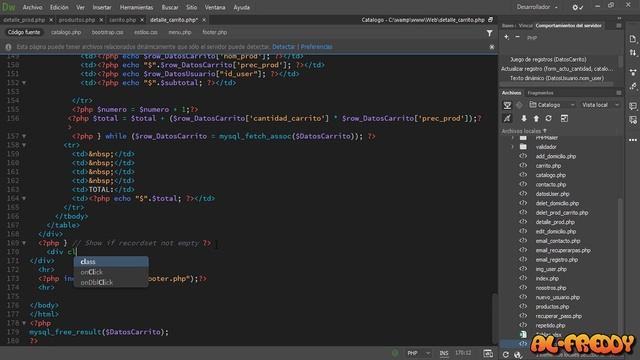This screenshot has height=360, width=640.
Task: Click the Files panel options menu icon
Action: point(619,93)
